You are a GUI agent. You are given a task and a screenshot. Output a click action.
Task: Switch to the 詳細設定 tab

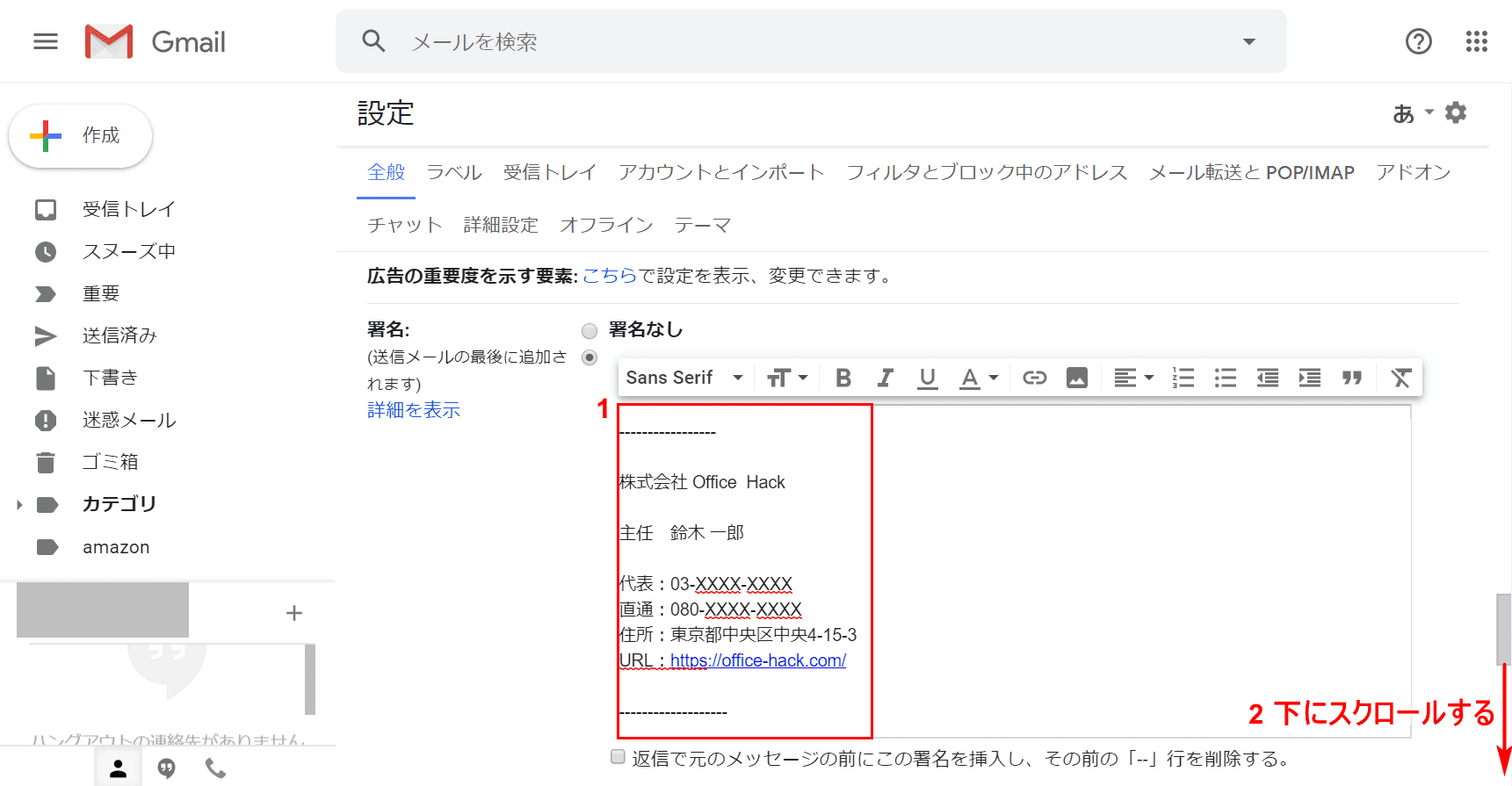(x=501, y=225)
